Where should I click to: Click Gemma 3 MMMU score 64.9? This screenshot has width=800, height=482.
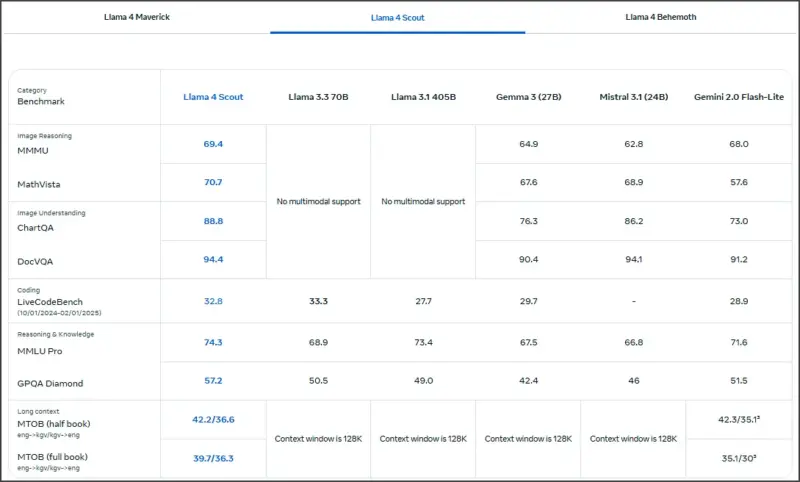click(x=529, y=144)
